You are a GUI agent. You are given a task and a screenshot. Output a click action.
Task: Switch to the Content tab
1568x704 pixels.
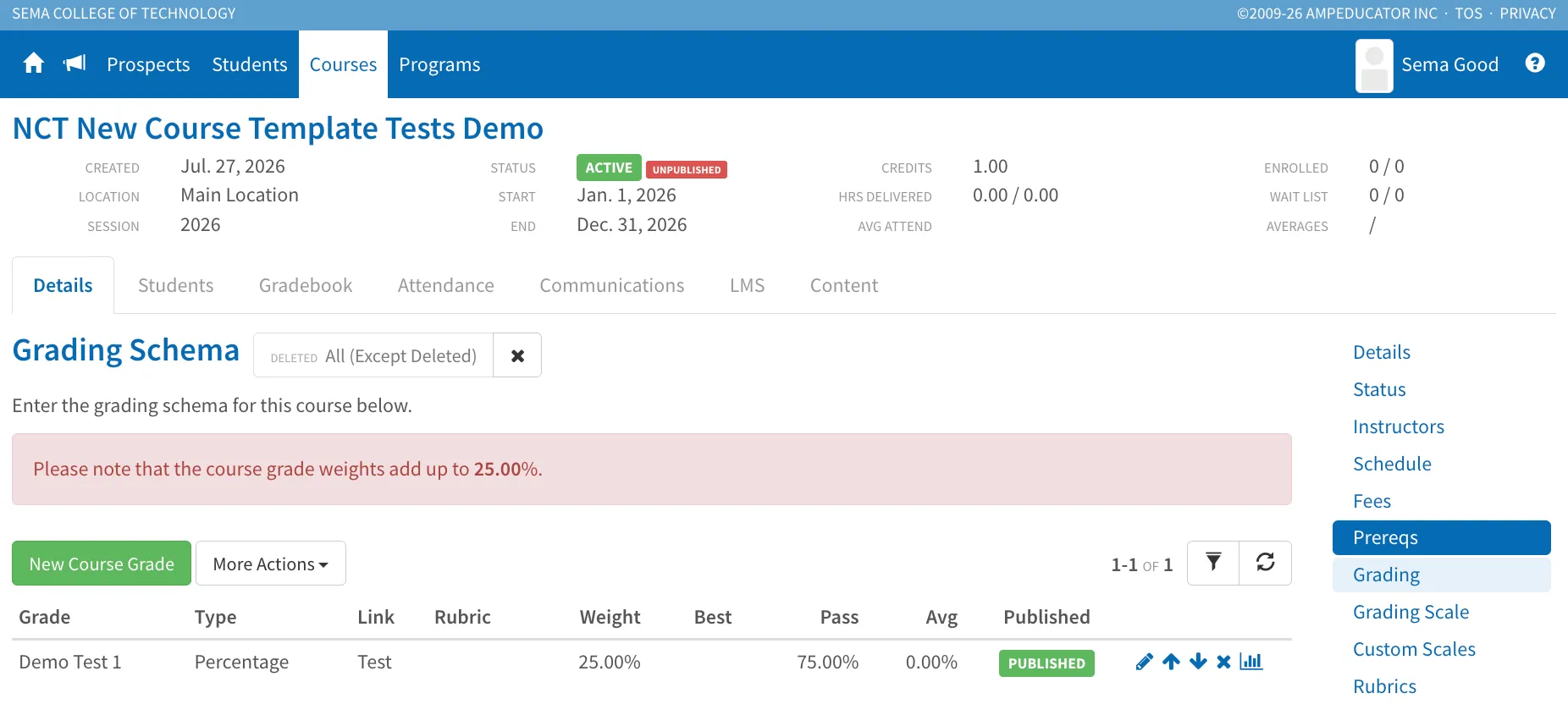click(844, 285)
